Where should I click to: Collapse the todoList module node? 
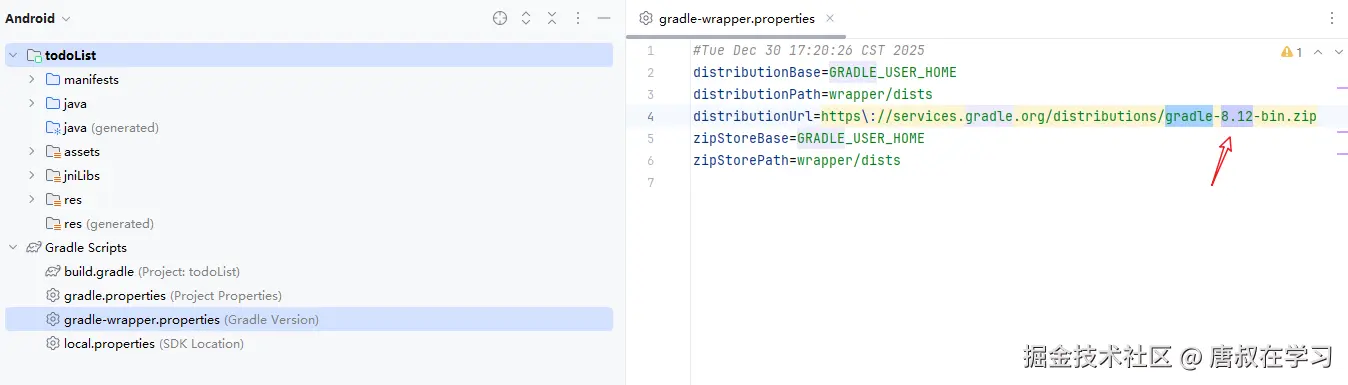(13, 56)
